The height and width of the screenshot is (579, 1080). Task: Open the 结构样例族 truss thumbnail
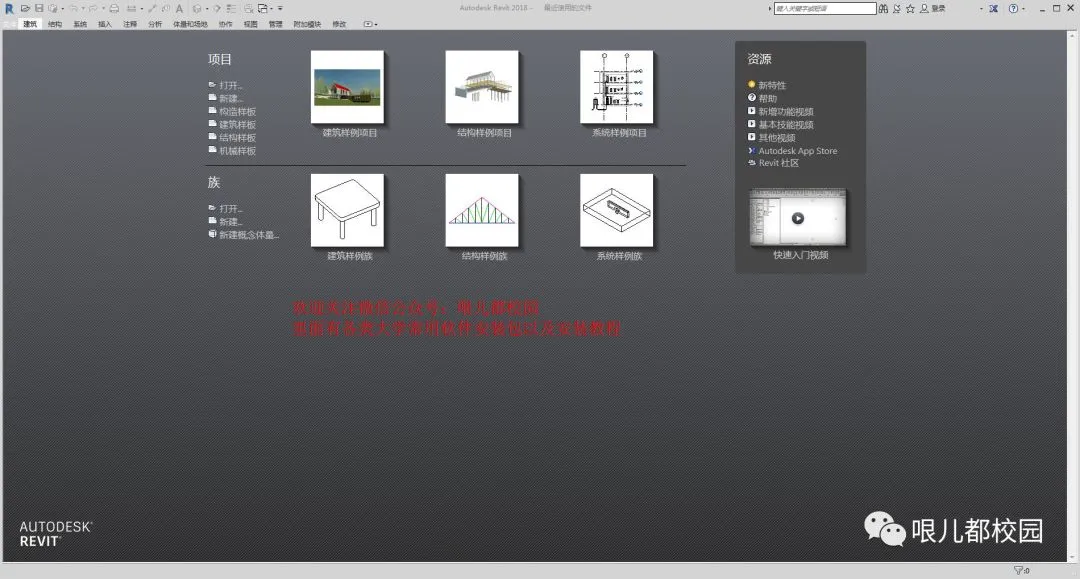click(x=482, y=210)
